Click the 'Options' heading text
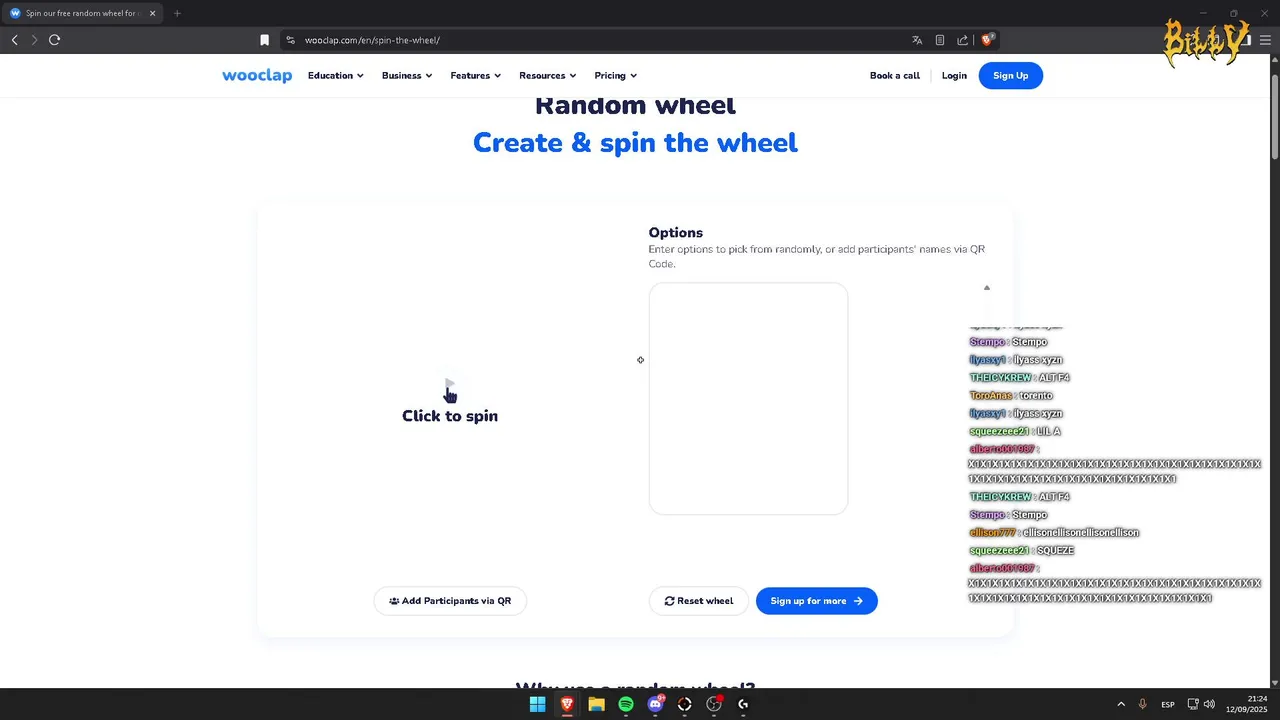 pos(676,232)
